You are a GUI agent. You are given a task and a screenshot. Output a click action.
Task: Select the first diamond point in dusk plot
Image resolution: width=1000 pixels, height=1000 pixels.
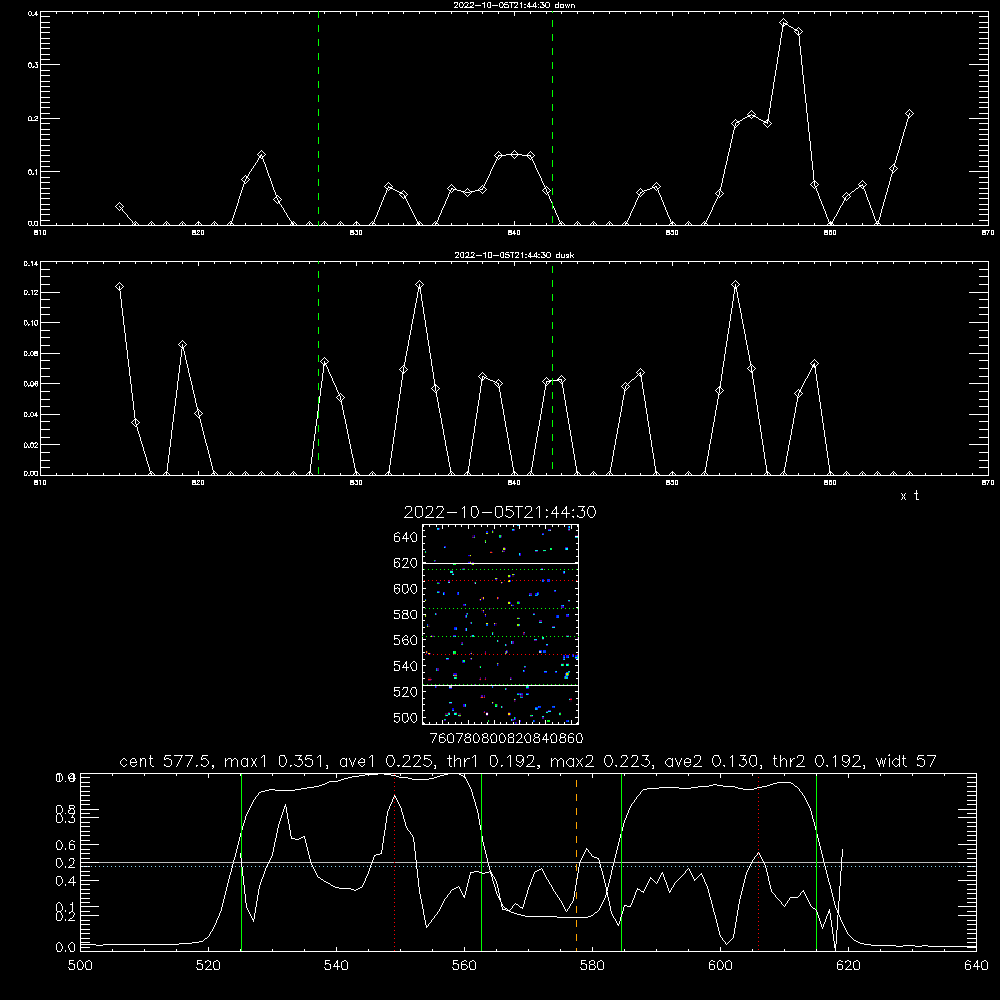tap(119, 287)
